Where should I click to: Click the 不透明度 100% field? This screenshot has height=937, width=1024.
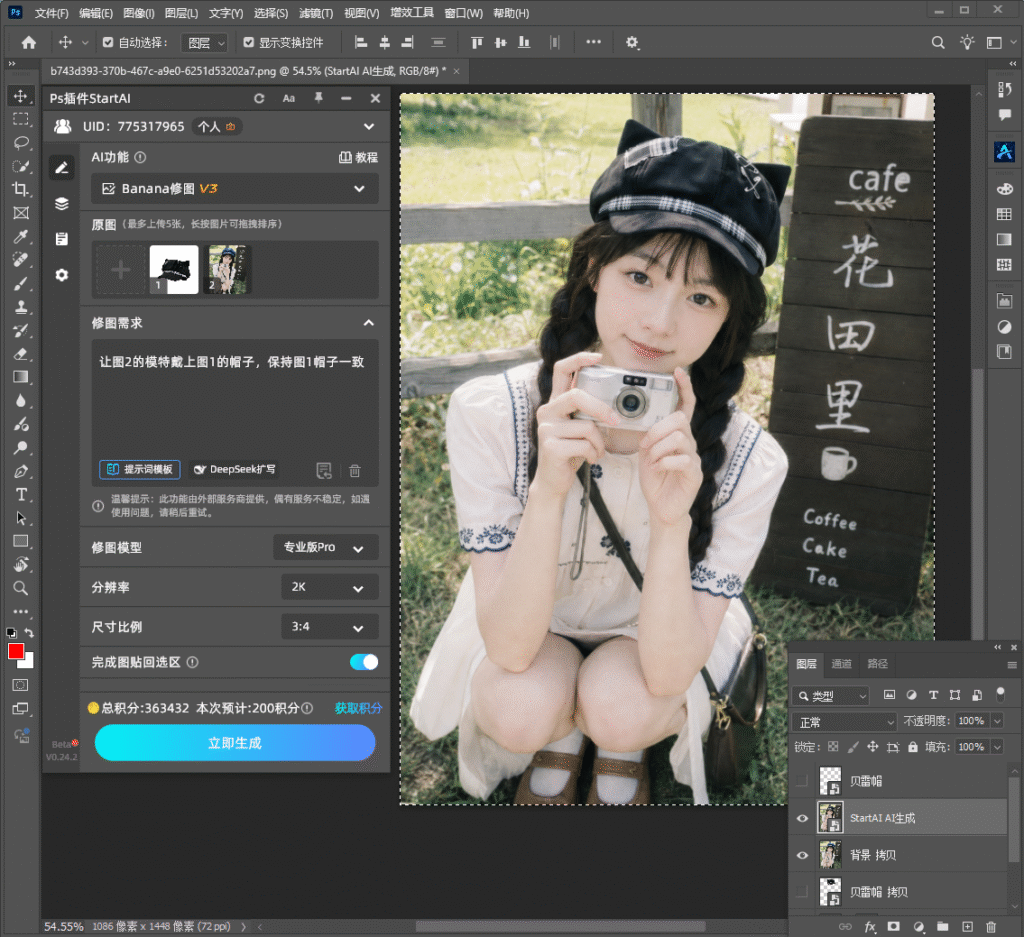pos(972,721)
